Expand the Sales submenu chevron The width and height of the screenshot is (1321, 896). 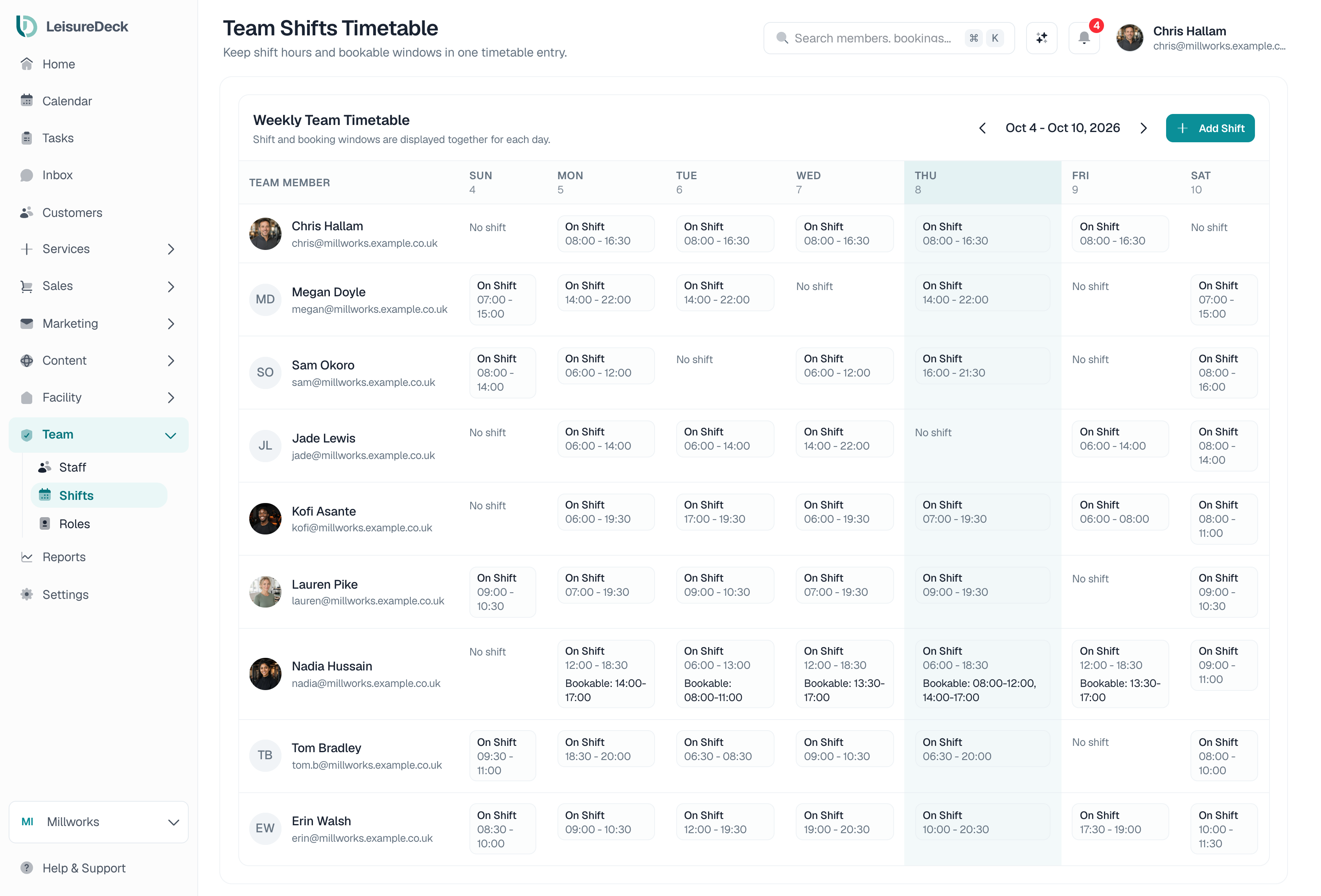click(x=171, y=286)
